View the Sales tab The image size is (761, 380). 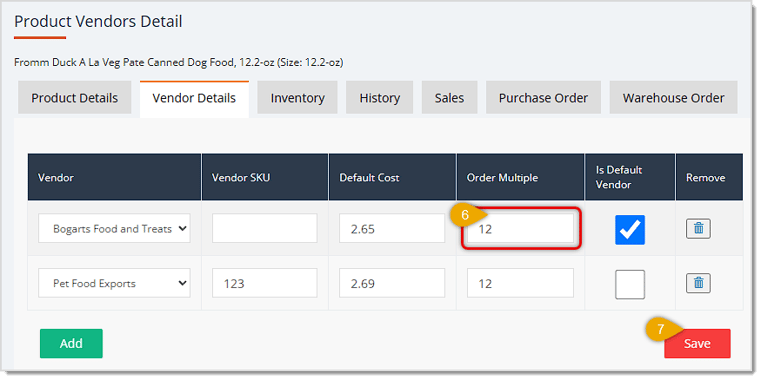449,98
